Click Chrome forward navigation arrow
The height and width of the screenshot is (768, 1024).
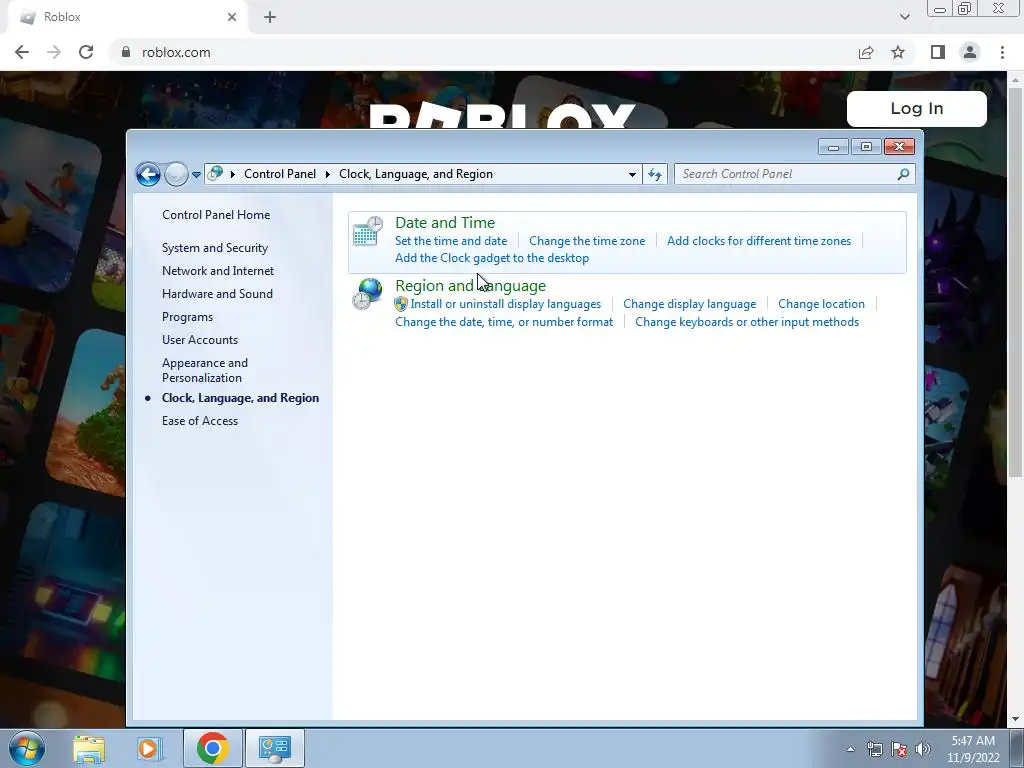[x=54, y=52]
